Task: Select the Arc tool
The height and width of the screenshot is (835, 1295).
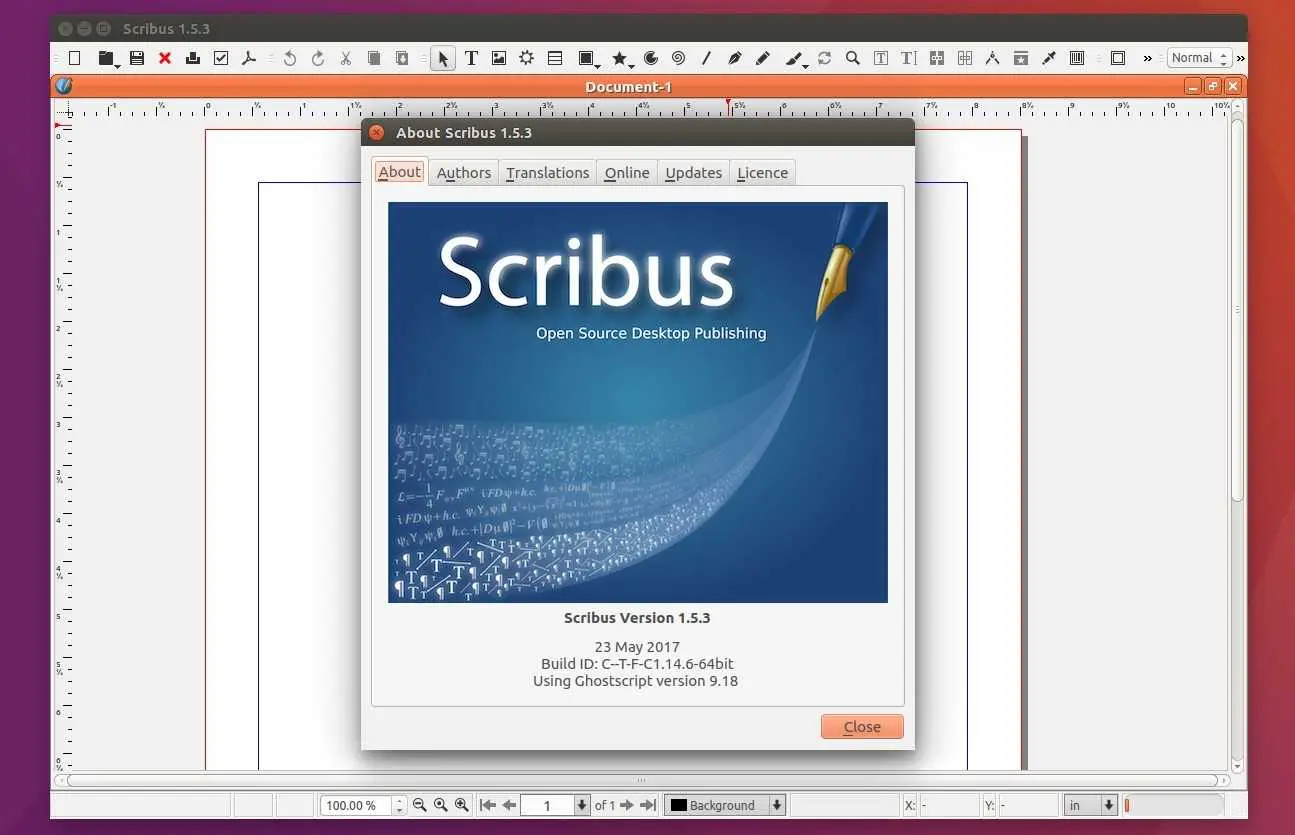Action: (x=651, y=59)
